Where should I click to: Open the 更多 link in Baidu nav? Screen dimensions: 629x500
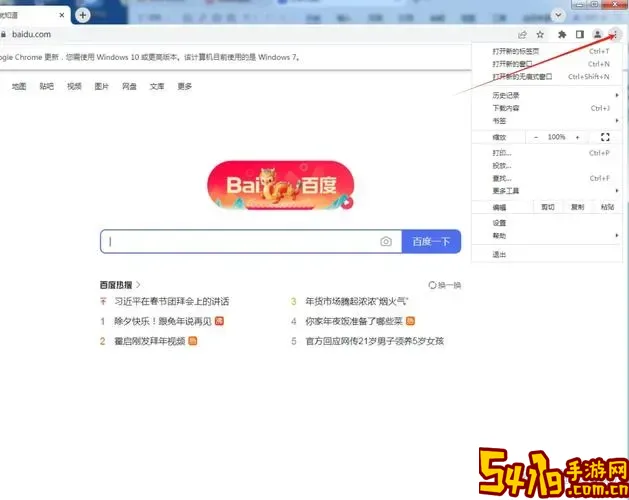tap(185, 86)
